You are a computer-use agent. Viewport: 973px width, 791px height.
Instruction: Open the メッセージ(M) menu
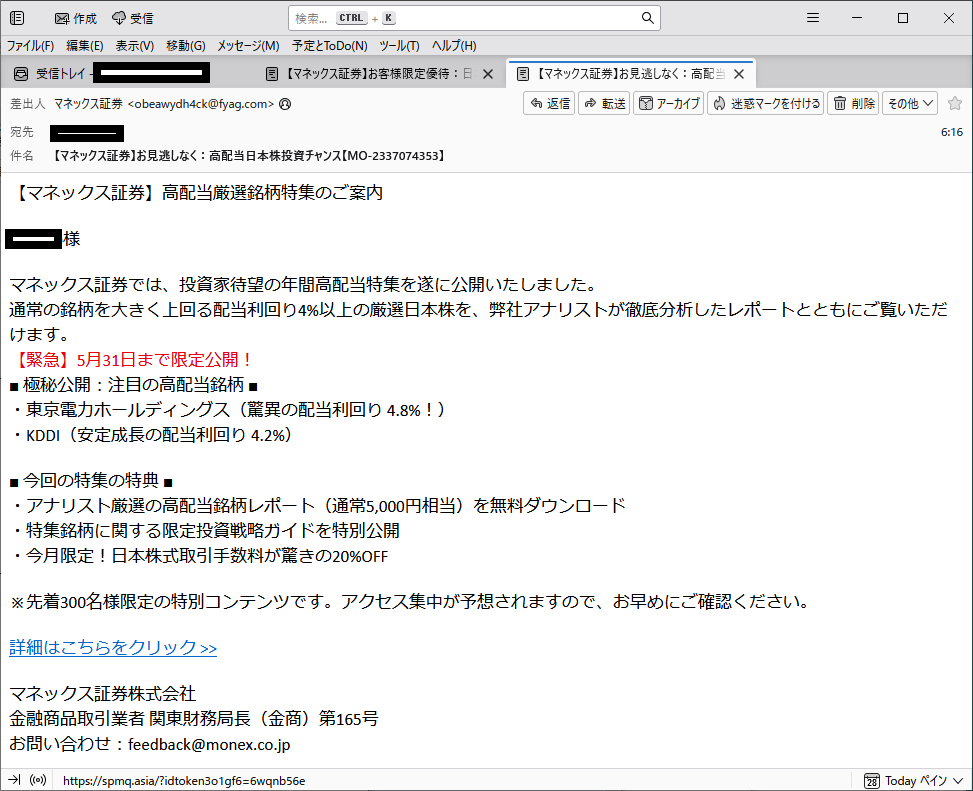tap(248, 45)
